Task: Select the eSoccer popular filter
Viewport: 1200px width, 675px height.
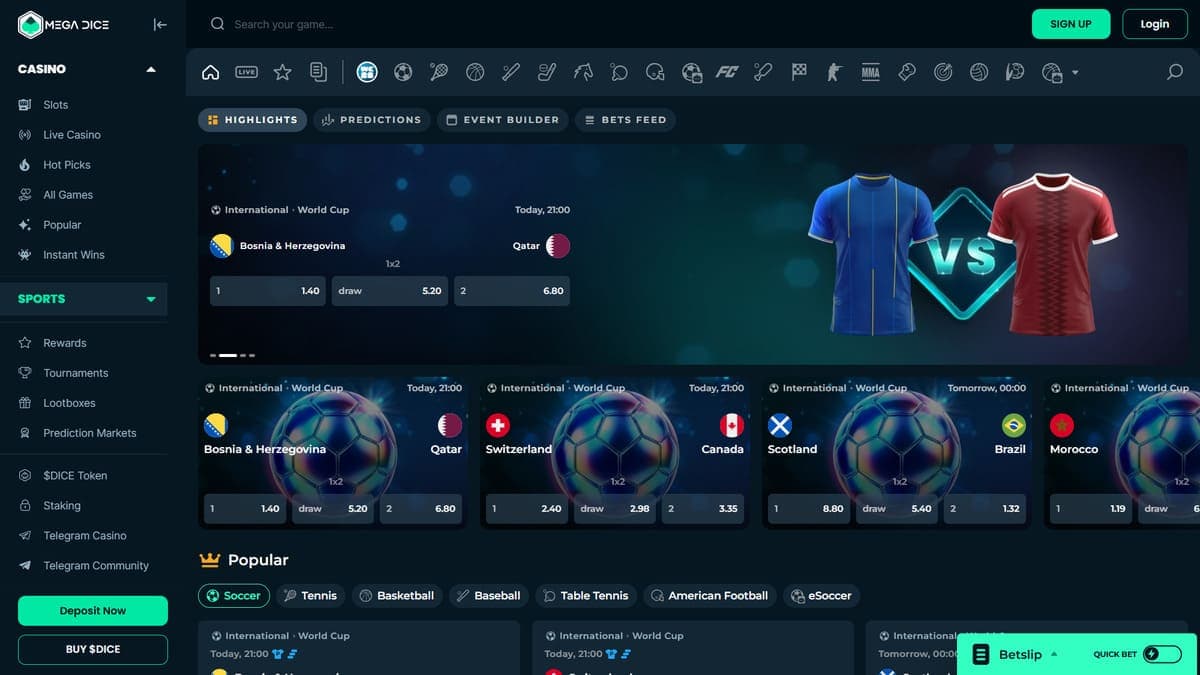Action: 822,595
